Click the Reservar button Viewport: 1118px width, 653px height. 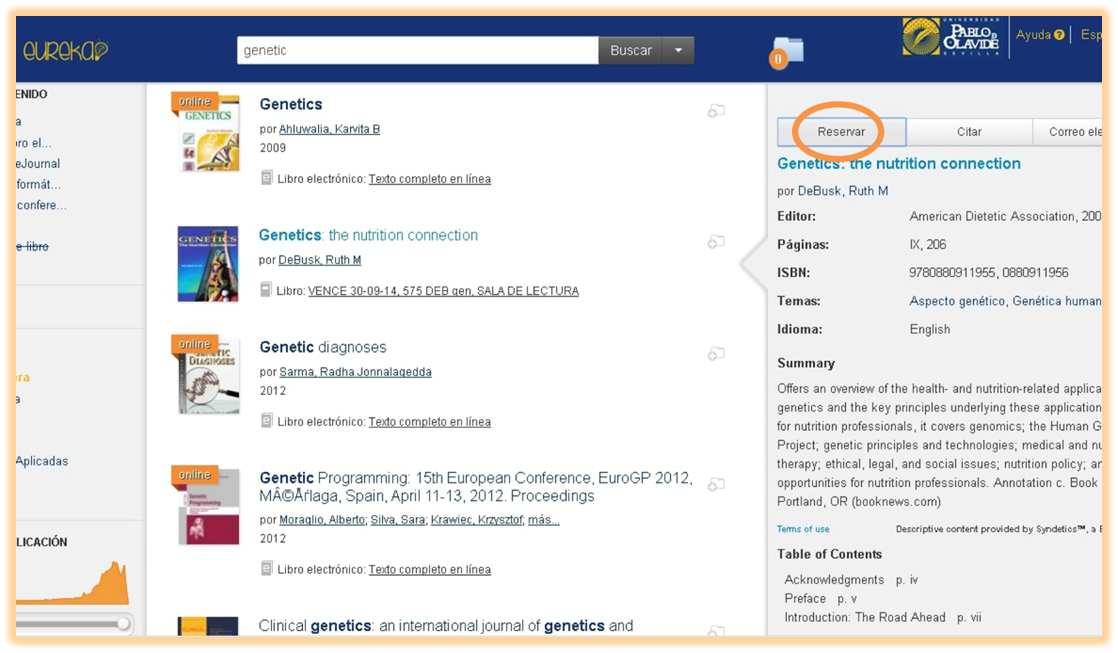coord(841,132)
